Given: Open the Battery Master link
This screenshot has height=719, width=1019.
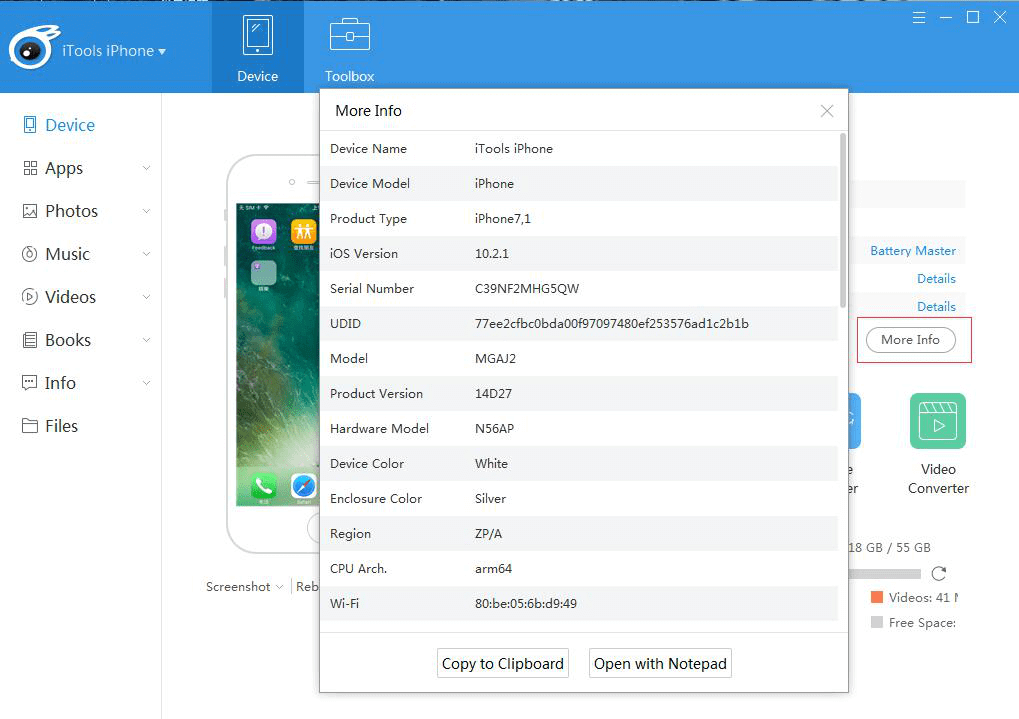Looking at the screenshot, I should tap(912, 251).
